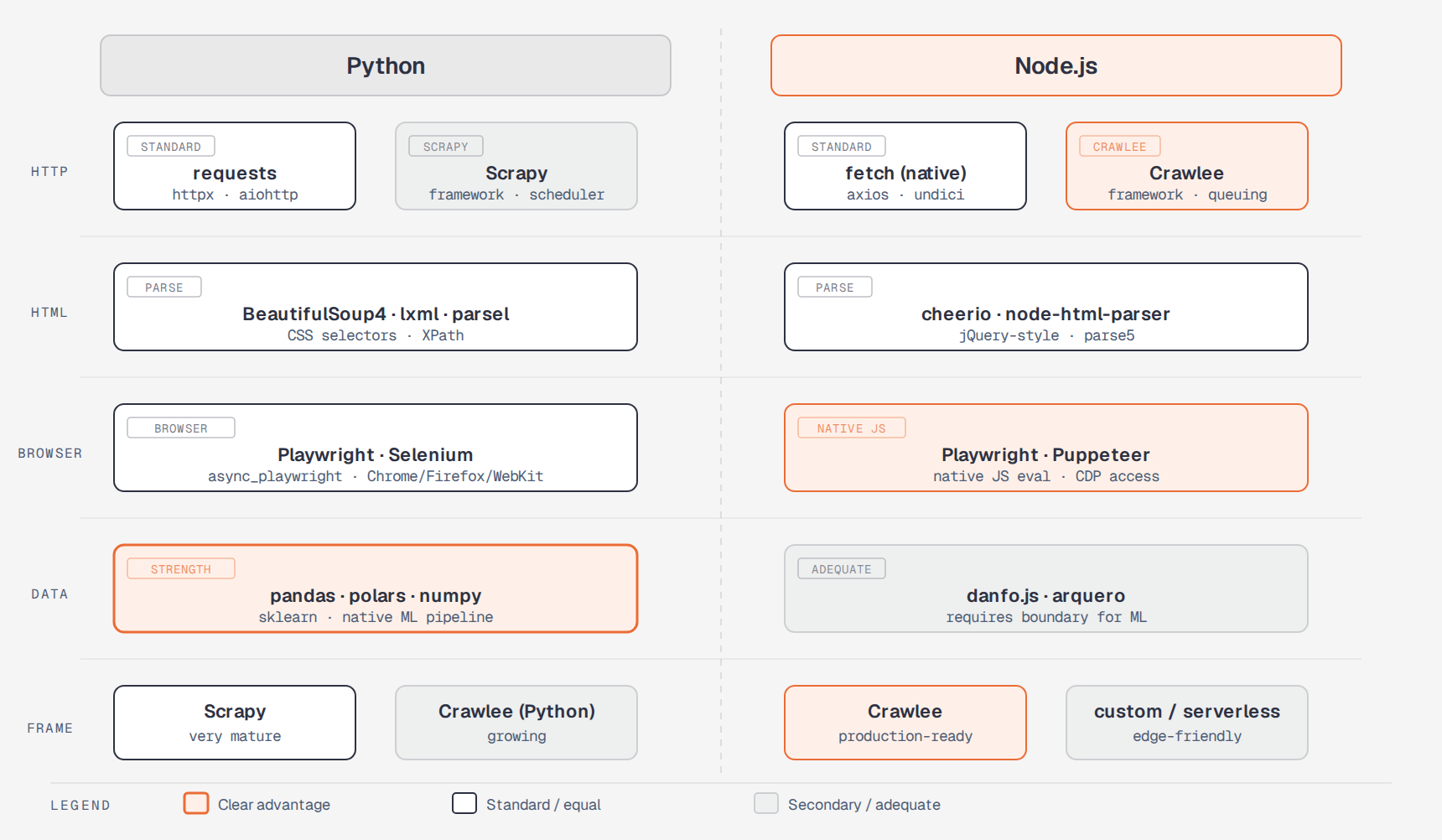Select the Crawlee production-ready card
The image size is (1442, 840).
pyautogui.click(x=905, y=723)
